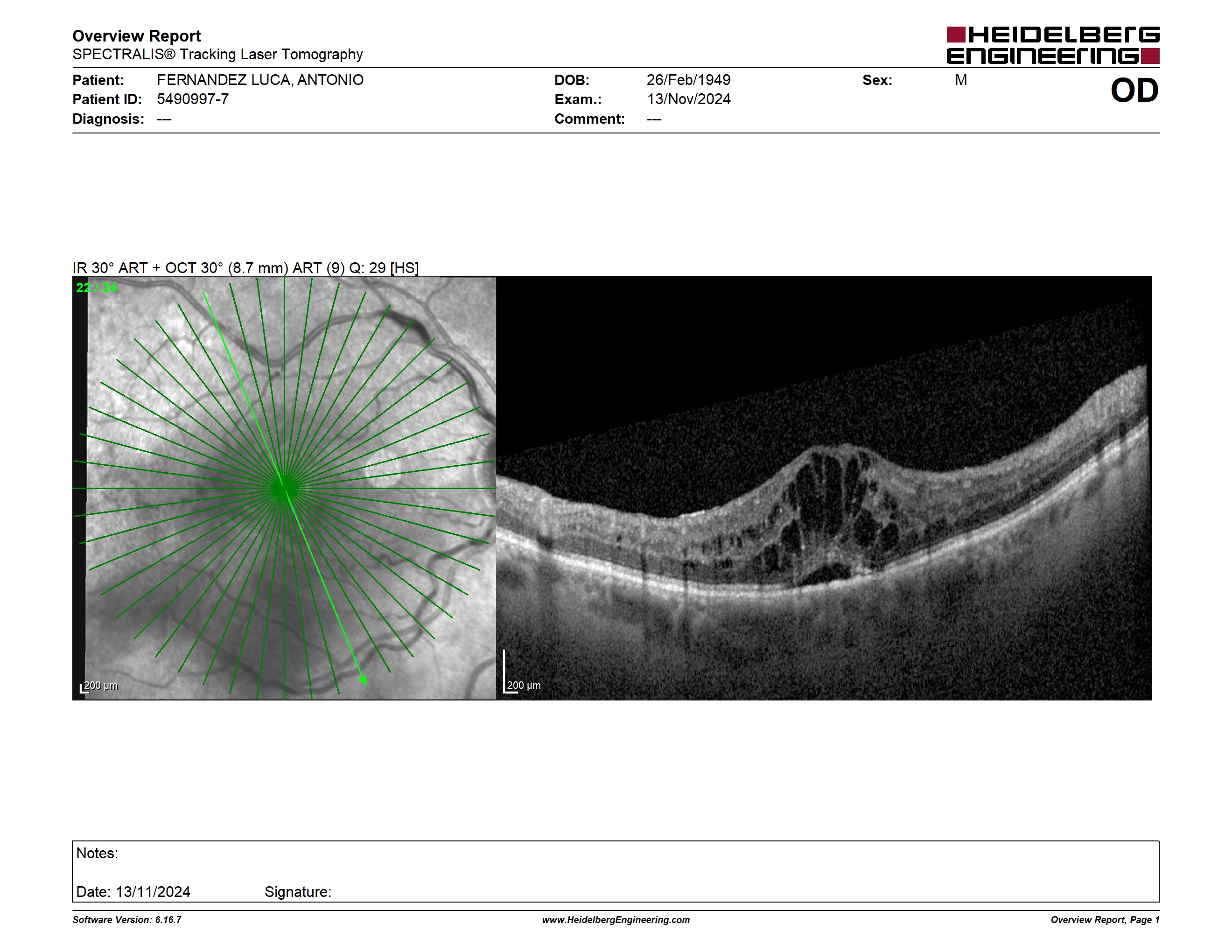Click the exam date 13/Nov/2024
Viewport: 1232px width, 952px height.
pos(688,99)
